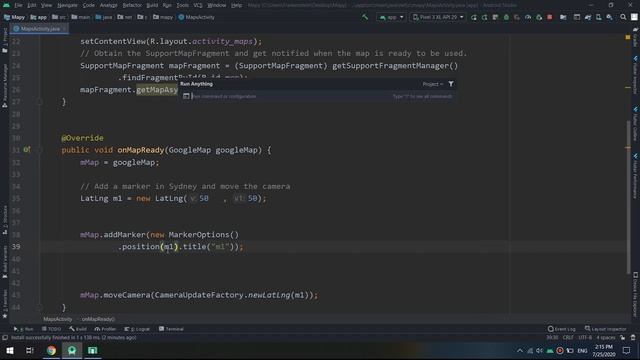Click onMapReady() in editor breadcrumb
This screenshot has width=640, height=360.
[x=98, y=319]
